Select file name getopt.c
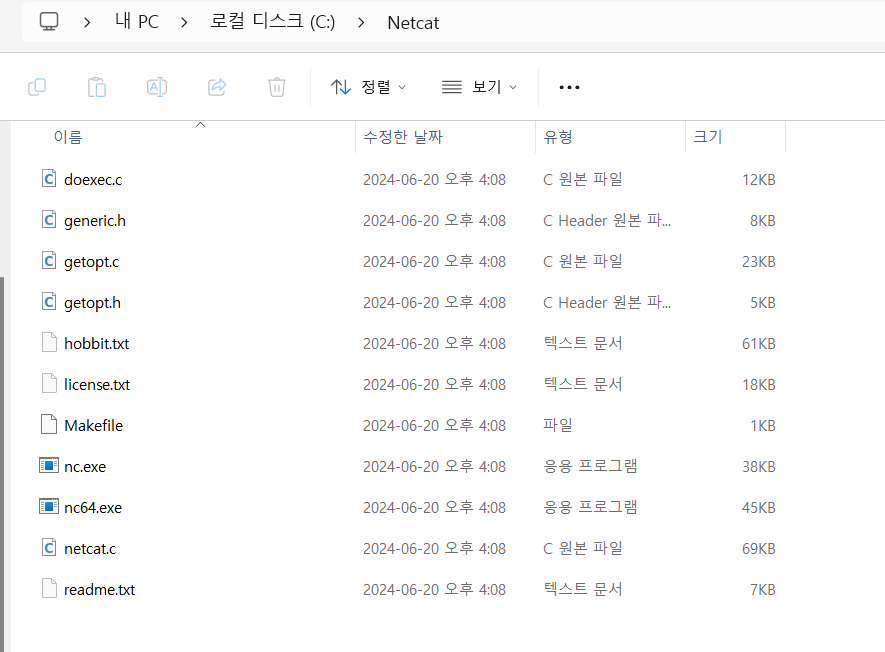Screen dimensions: 885x652 click(x=91, y=262)
